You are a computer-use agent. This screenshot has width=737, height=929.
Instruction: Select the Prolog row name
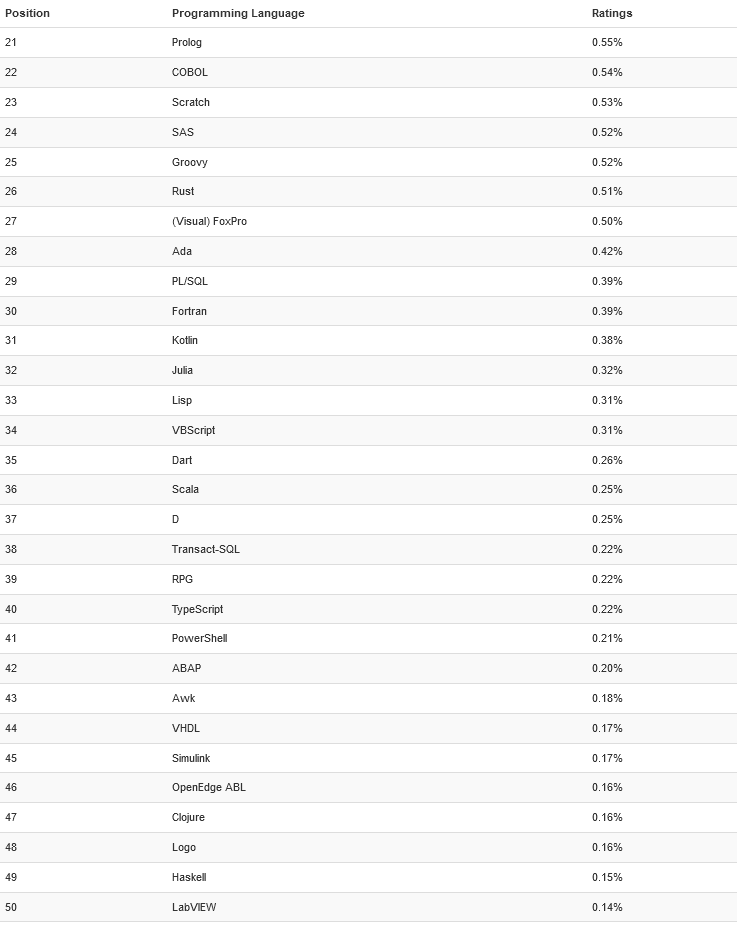pos(187,42)
